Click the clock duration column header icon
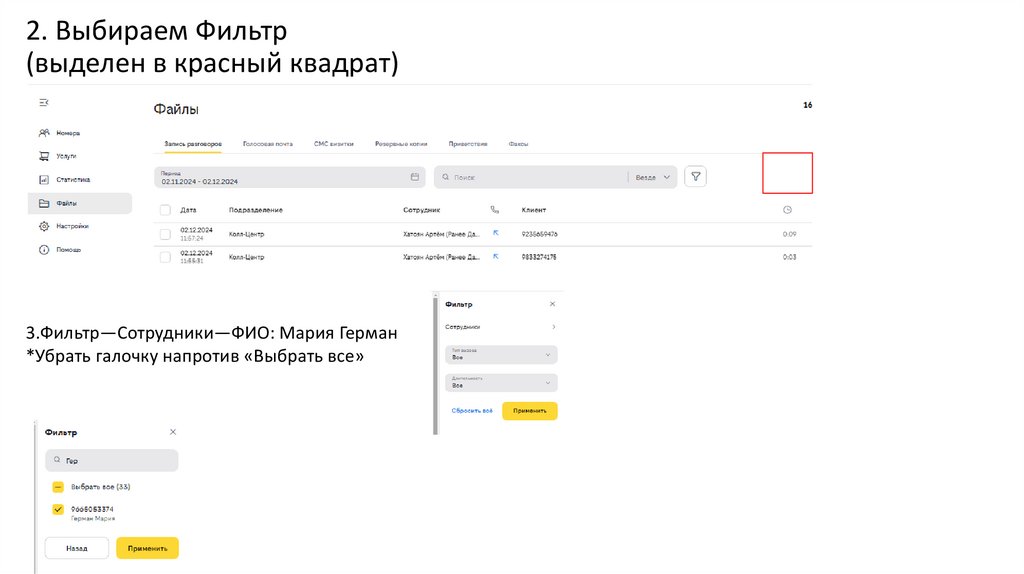The image size is (1024, 574). point(788,210)
